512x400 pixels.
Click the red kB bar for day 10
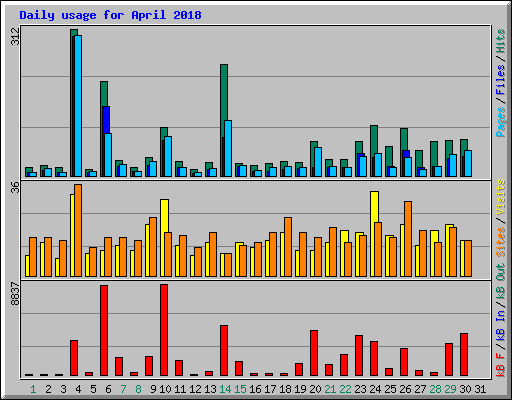click(x=164, y=330)
